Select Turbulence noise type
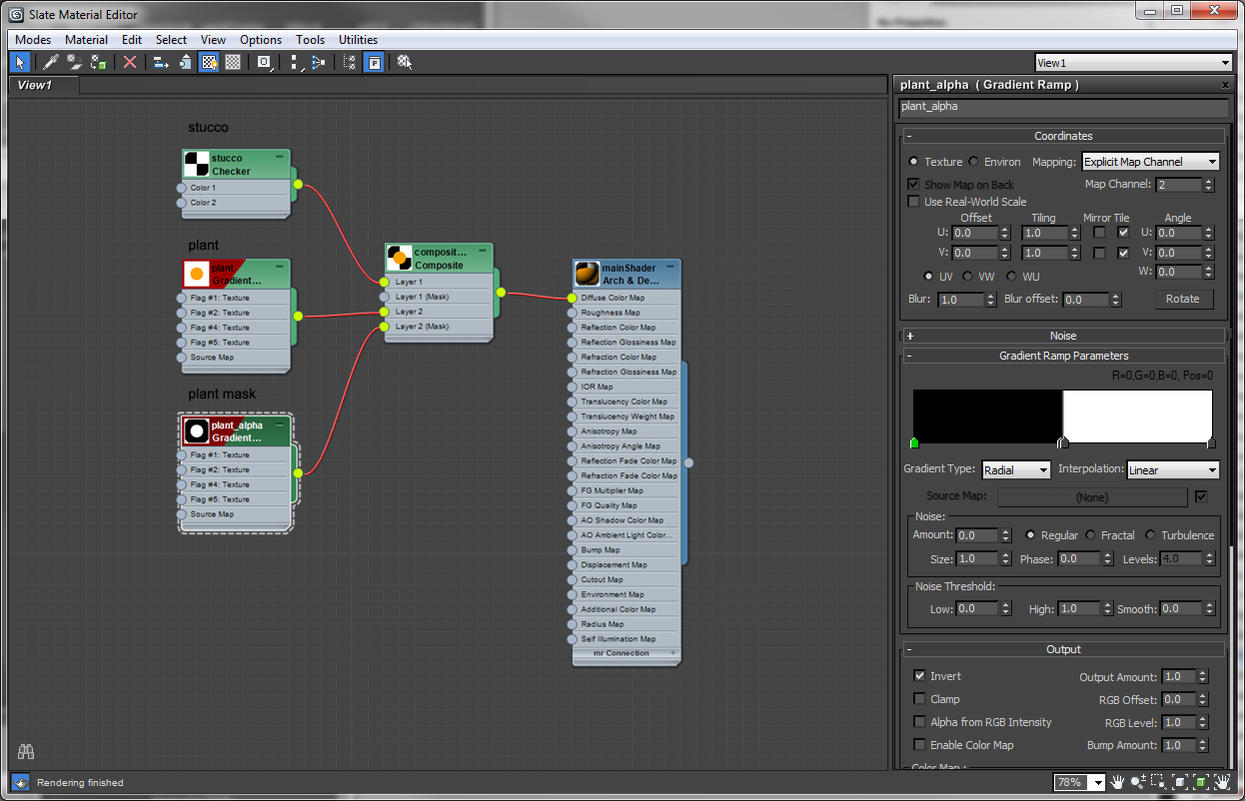 1150,535
